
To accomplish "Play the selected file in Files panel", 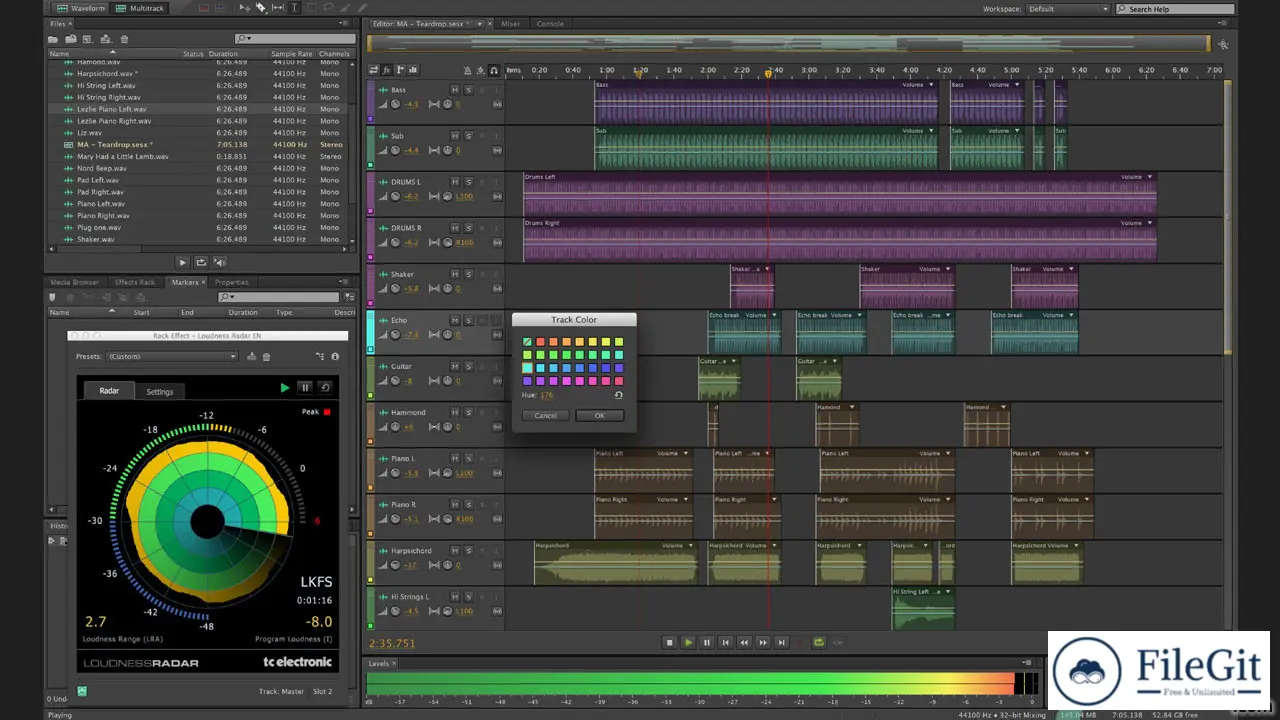I will (x=182, y=262).
